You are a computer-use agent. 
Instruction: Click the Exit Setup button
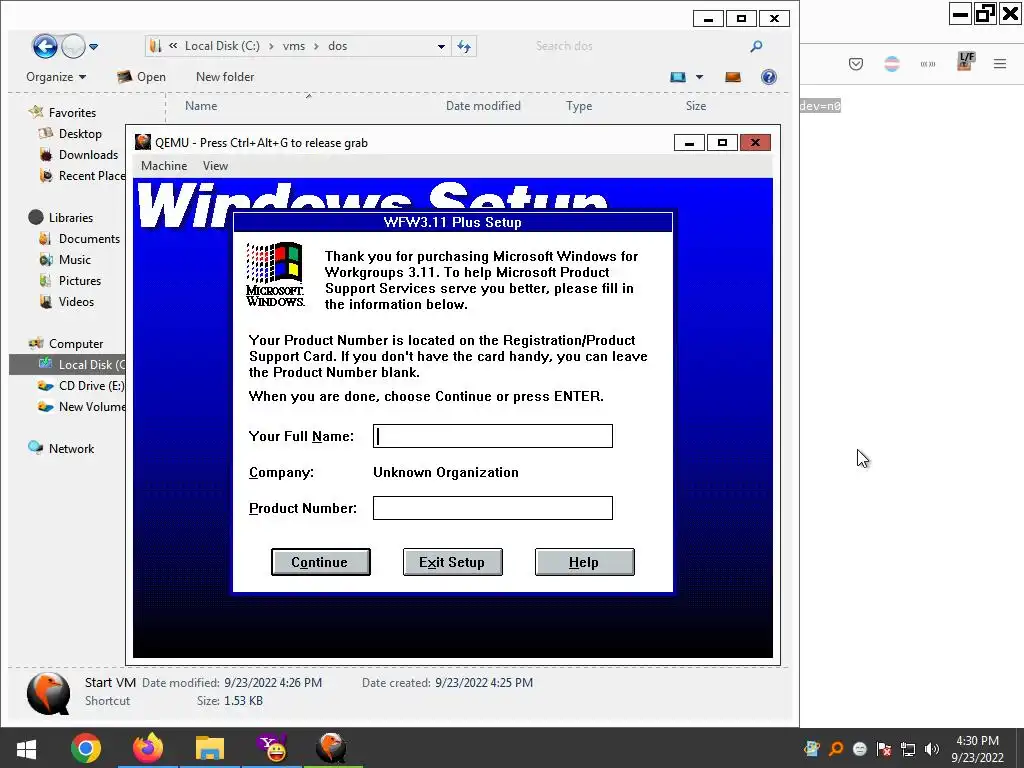(x=453, y=562)
